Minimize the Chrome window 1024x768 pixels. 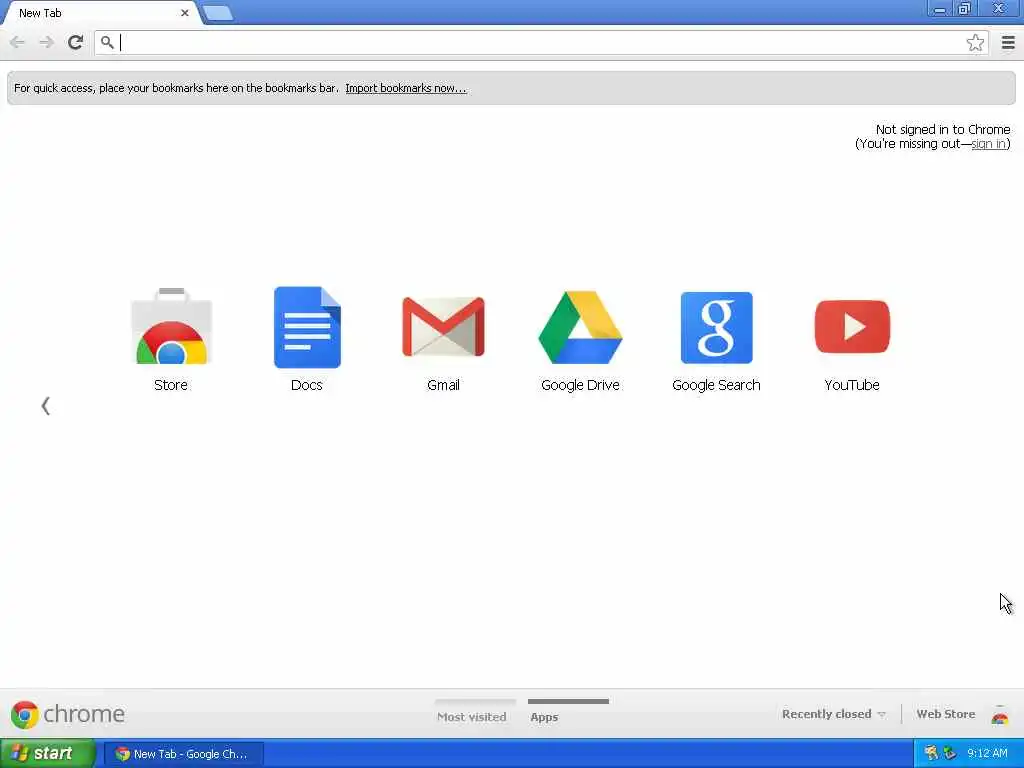pyautogui.click(x=940, y=9)
